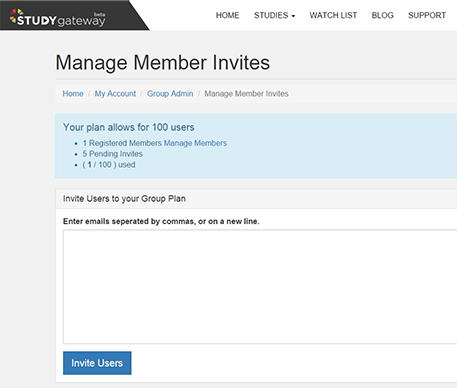457x388 pixels.
Task: Navigate to My Account breadcrumb
Action: [x=115, y=94]
